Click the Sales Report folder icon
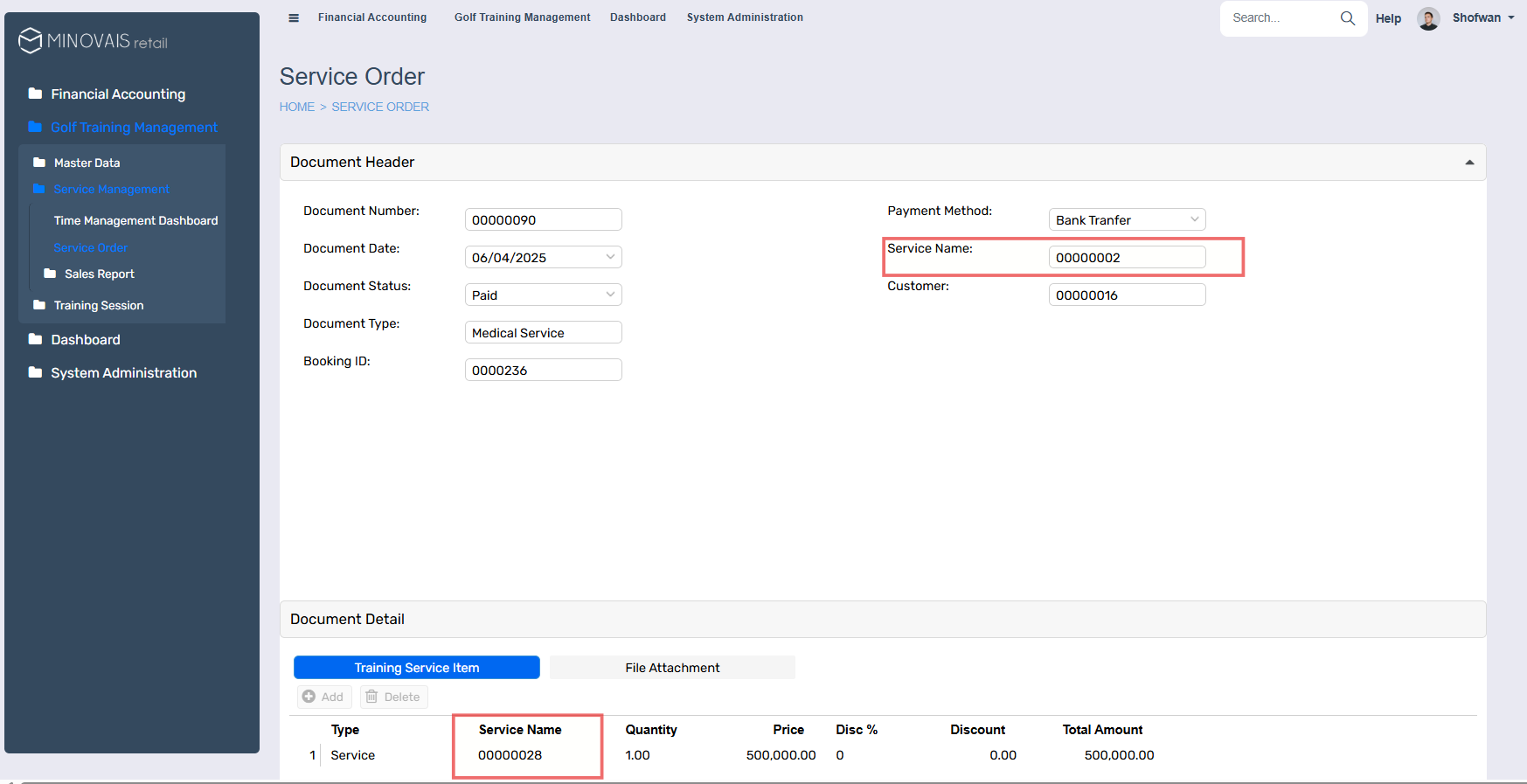Viewport: 1527px width, 784px height. pyautogui.click(x=50, y=274)
